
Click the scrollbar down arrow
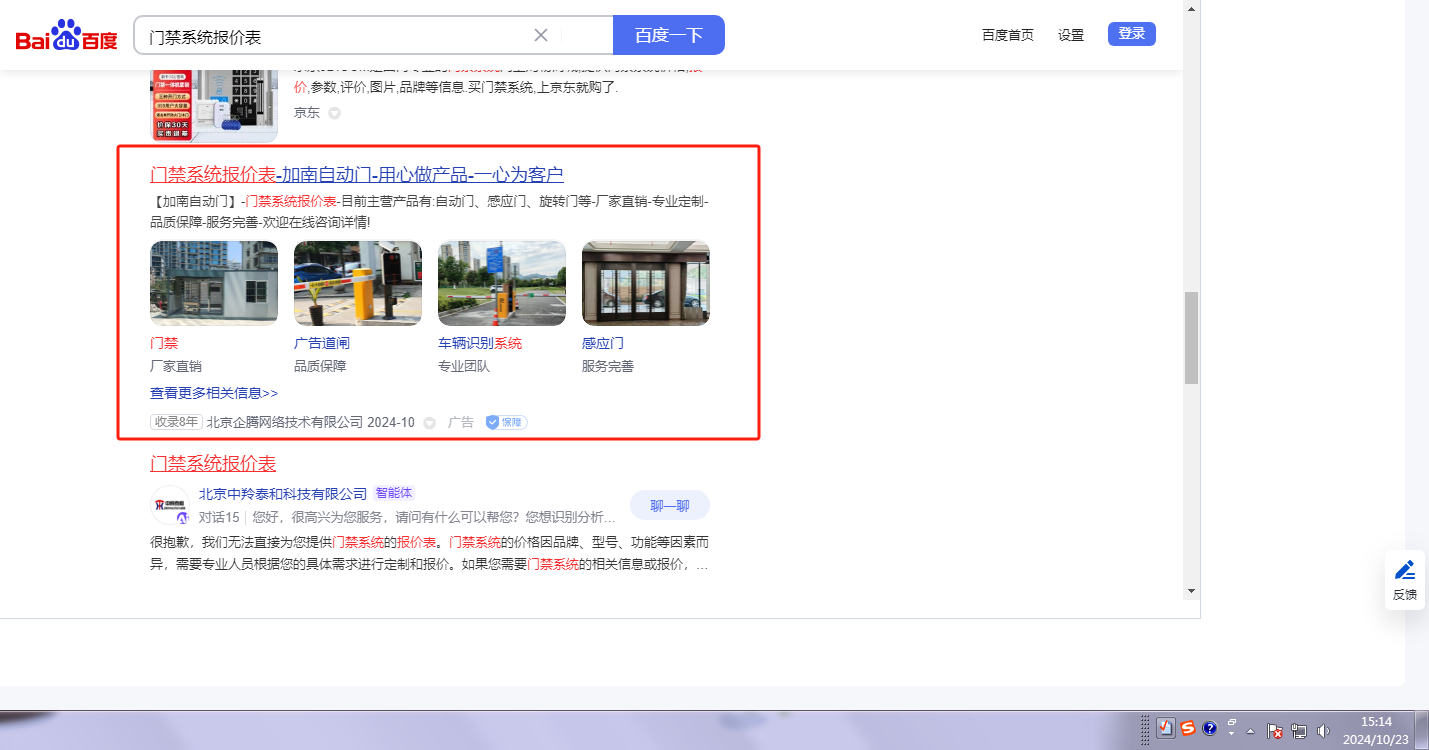[x=1191, y=591]
